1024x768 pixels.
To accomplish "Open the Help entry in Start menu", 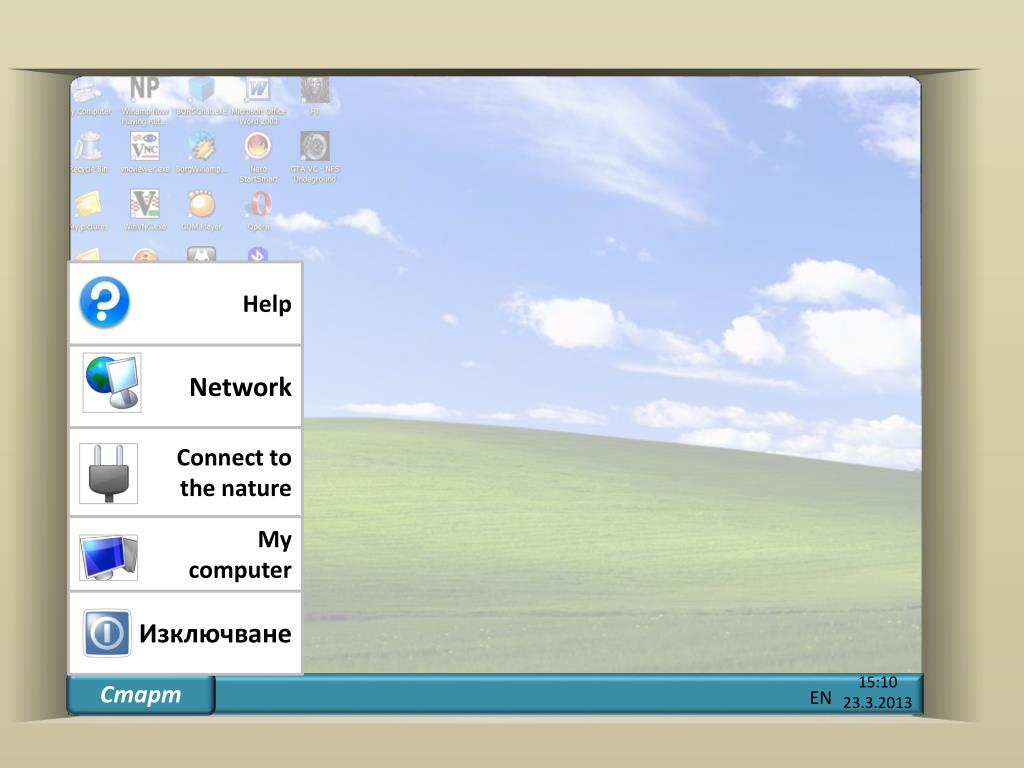I will click(185, 304).
